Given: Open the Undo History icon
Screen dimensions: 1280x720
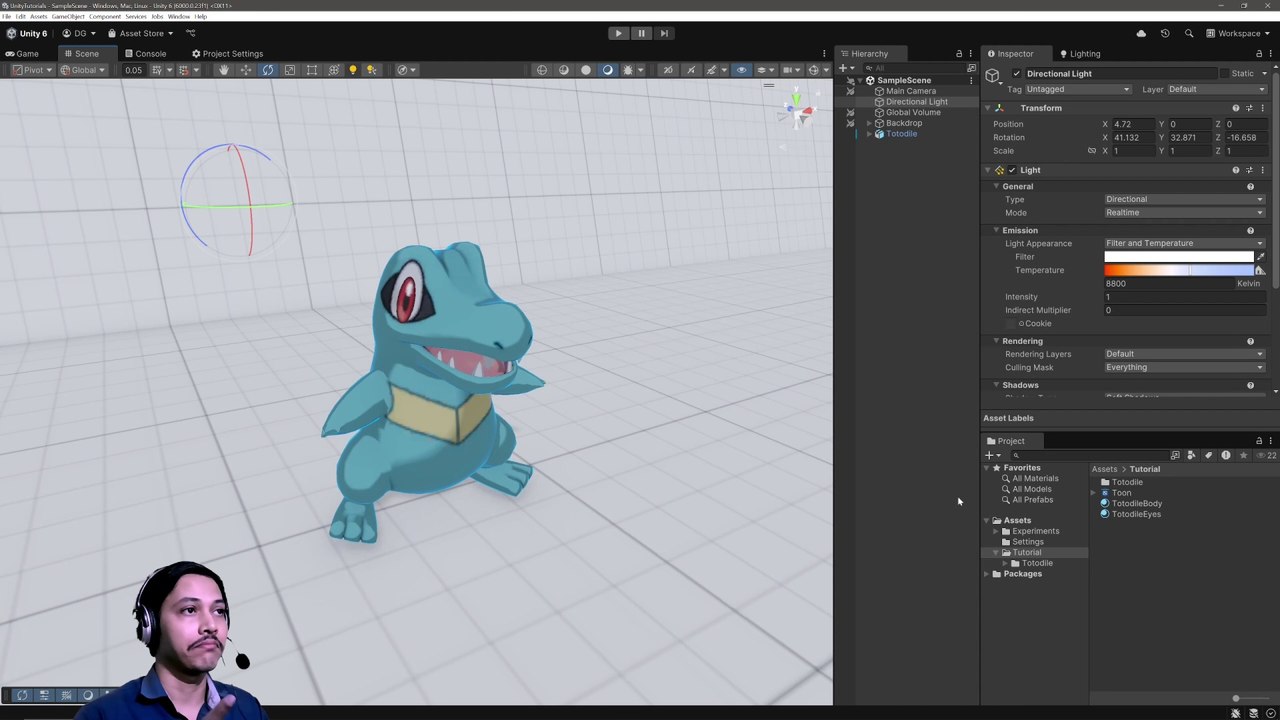Looking at the screenshot, I should click(x=1165, y=33).
